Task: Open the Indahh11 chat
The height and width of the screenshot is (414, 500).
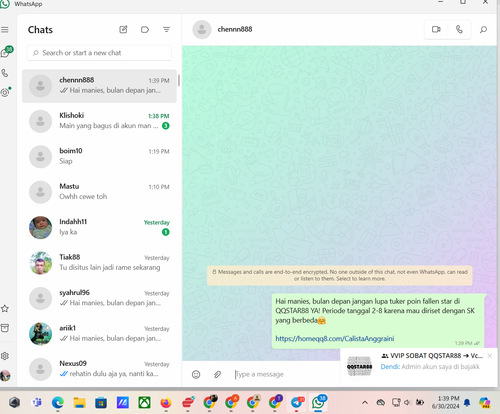Action: pyautogui.click(x=99, y=228)
